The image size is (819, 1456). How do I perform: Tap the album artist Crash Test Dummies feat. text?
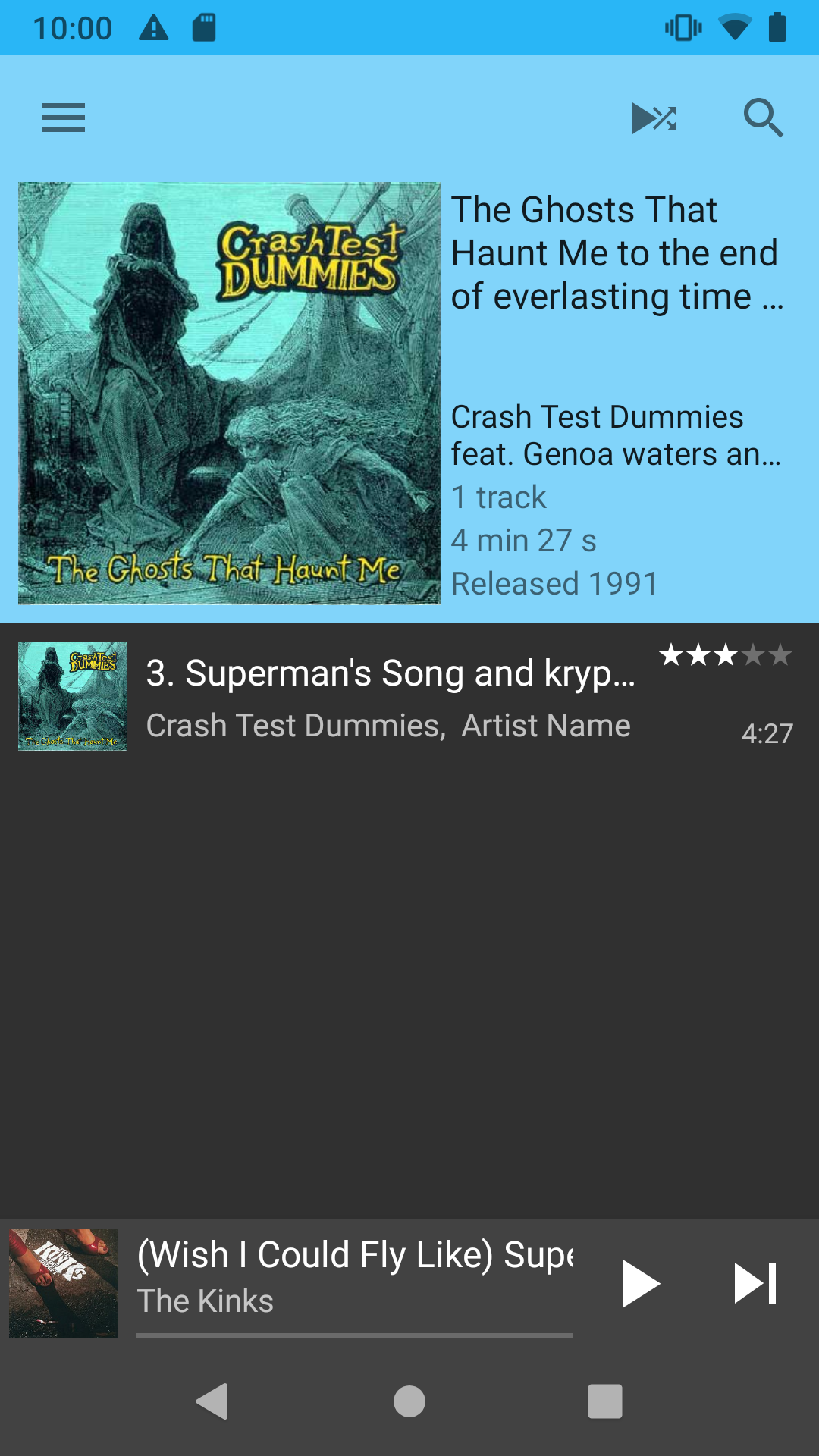point(616,435)
